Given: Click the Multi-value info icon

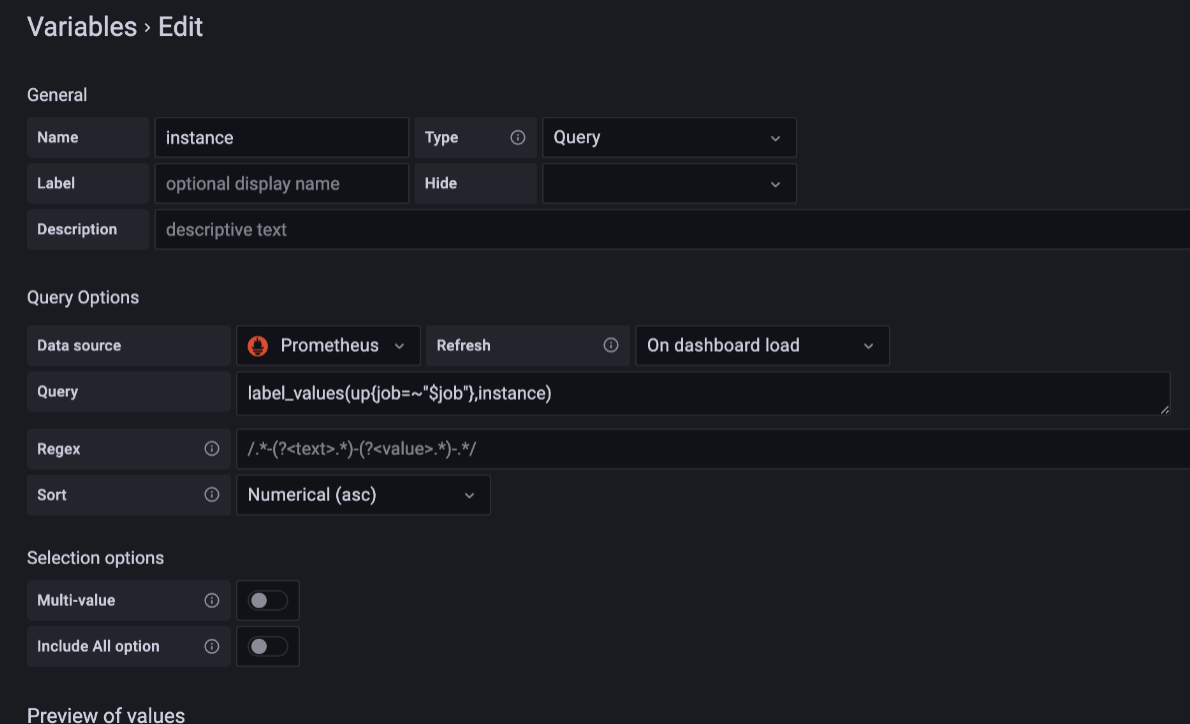Looking at the screenshot, I should [211, 600].
